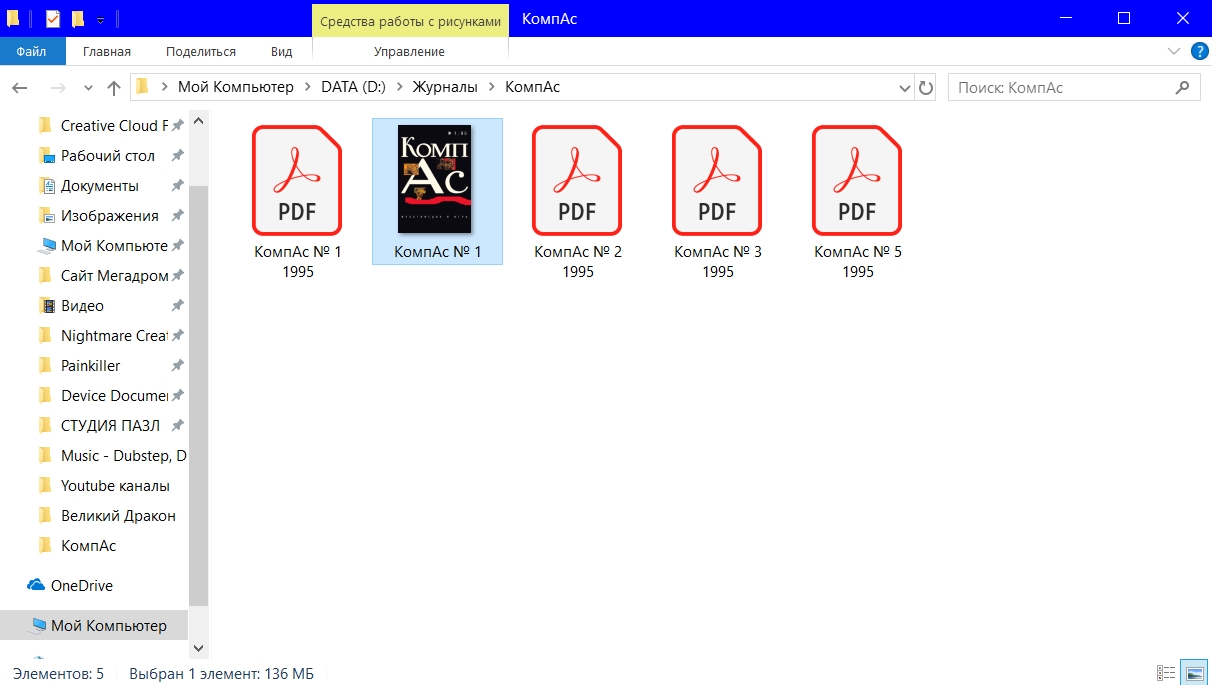
Task: Open Music - Dubstep folder in sidebar
Action: (x=123, y=456)
